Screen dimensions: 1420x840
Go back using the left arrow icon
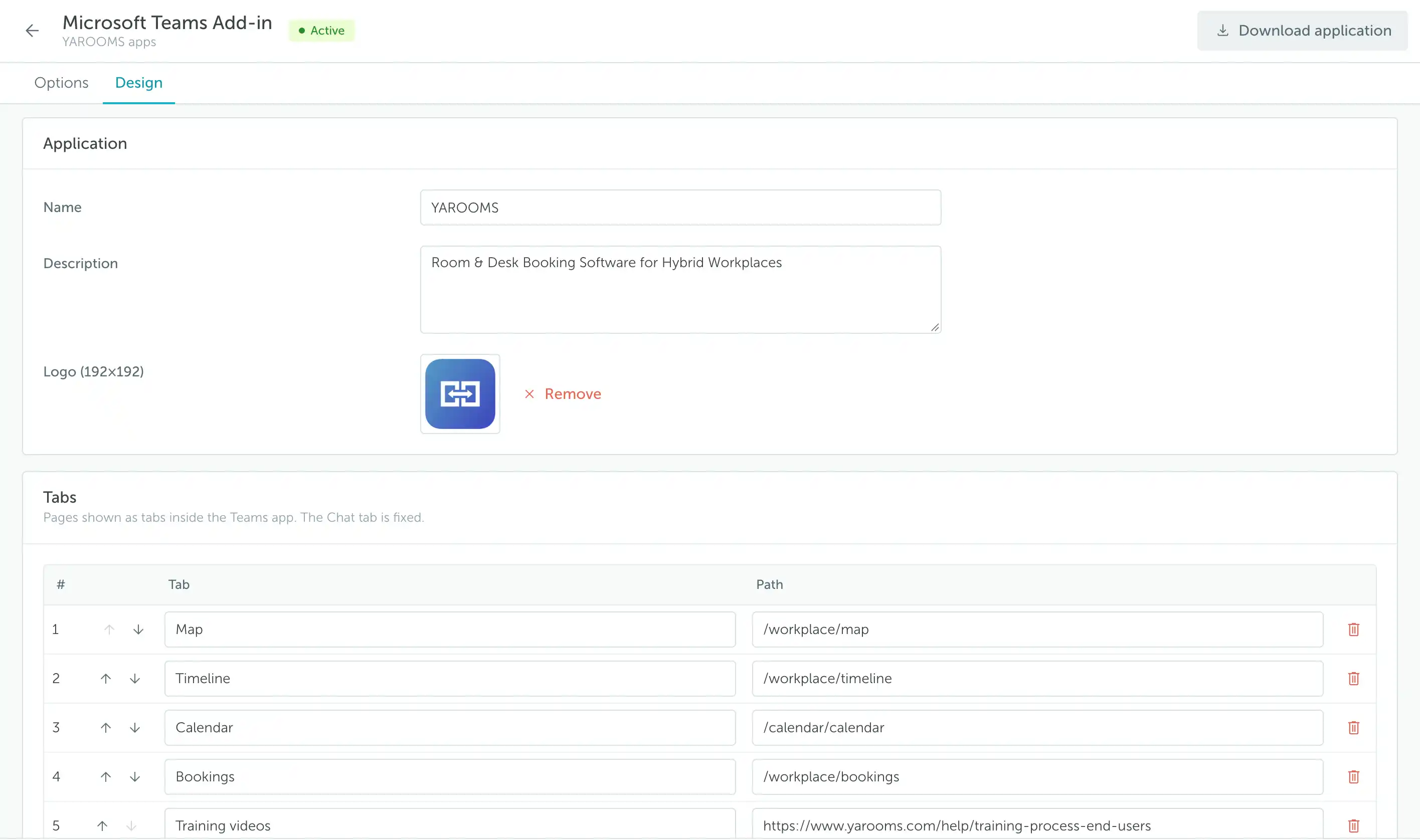tap(32, 31)
